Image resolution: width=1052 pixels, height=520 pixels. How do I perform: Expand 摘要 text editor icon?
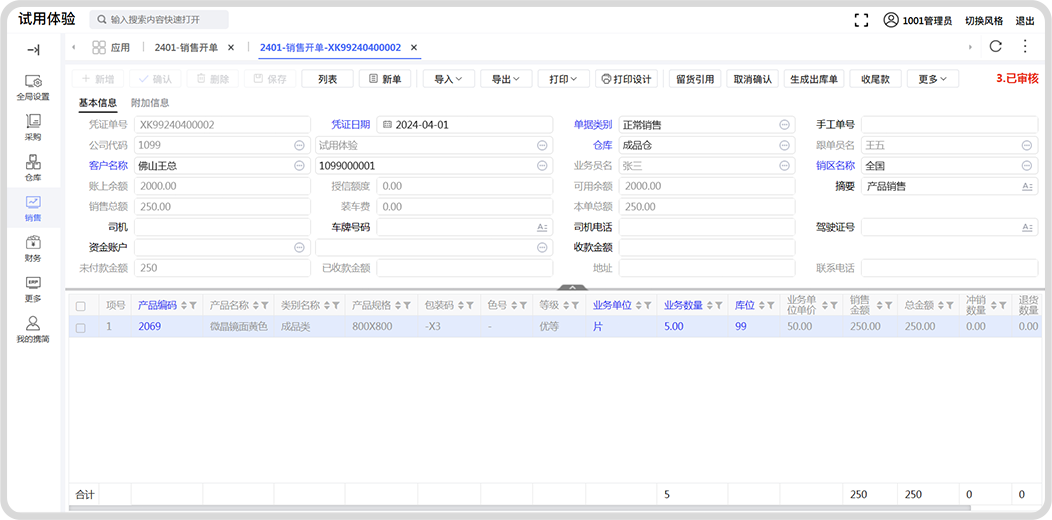[x=1027, y=187]
